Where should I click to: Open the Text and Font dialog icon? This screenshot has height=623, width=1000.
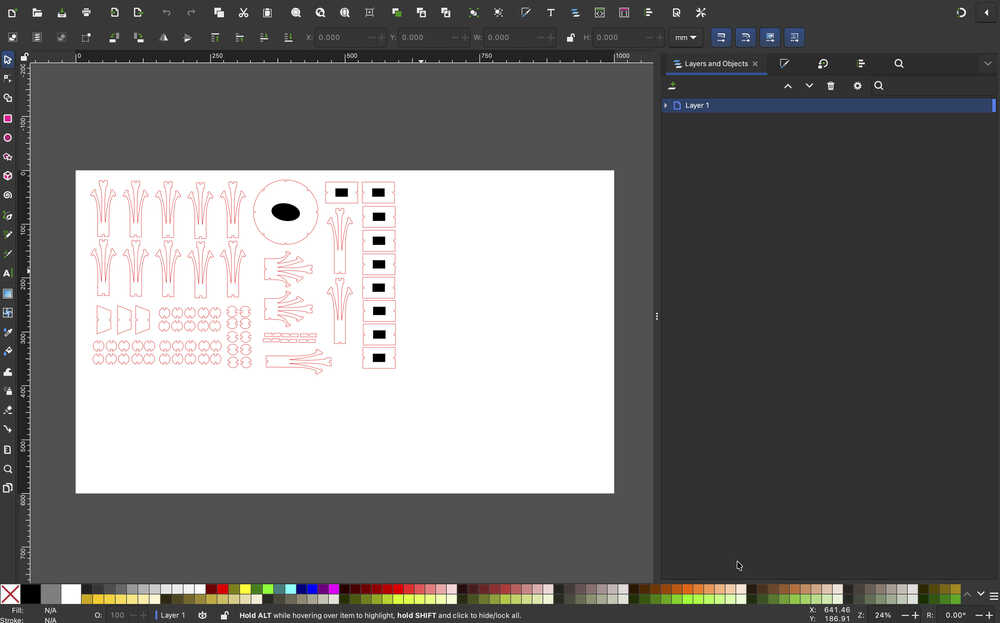point(550,13)
